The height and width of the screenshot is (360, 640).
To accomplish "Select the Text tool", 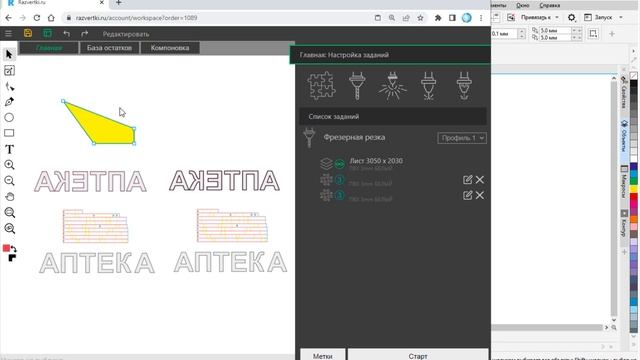I will pyautogui.click(x=9, y=149).
